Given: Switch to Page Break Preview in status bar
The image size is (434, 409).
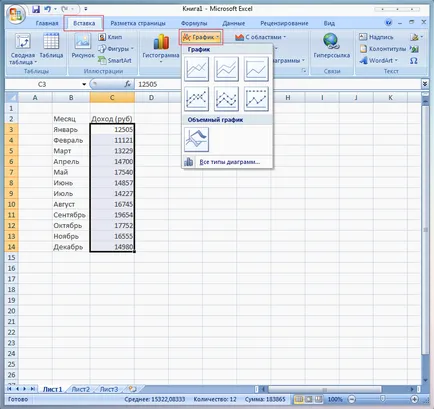Looking at the screenshot, I should (x=319, y=399).
